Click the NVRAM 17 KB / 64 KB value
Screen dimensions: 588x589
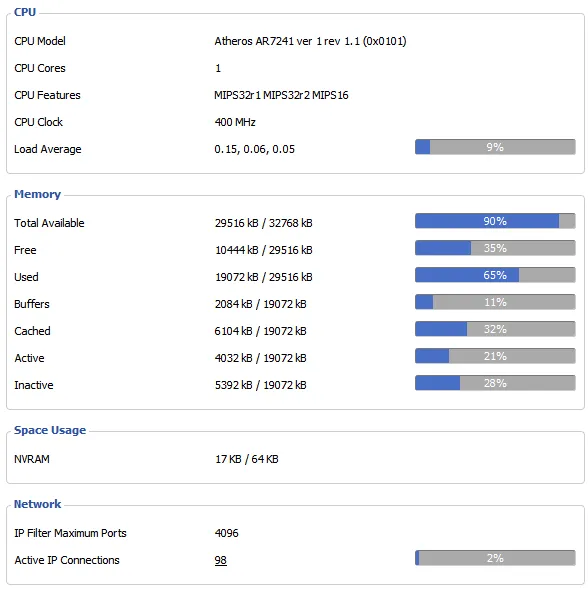pos(246,459)
